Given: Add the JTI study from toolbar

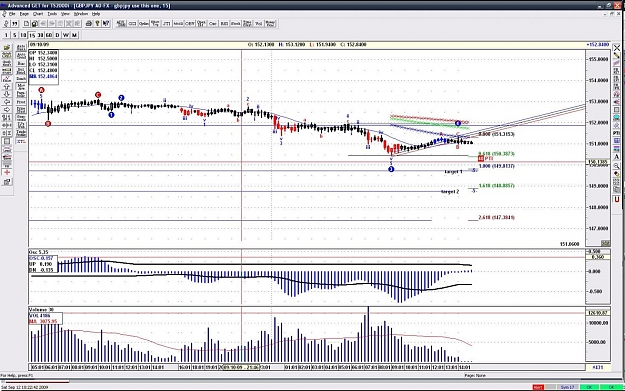Looking at the screenshot, I should 167,24.
